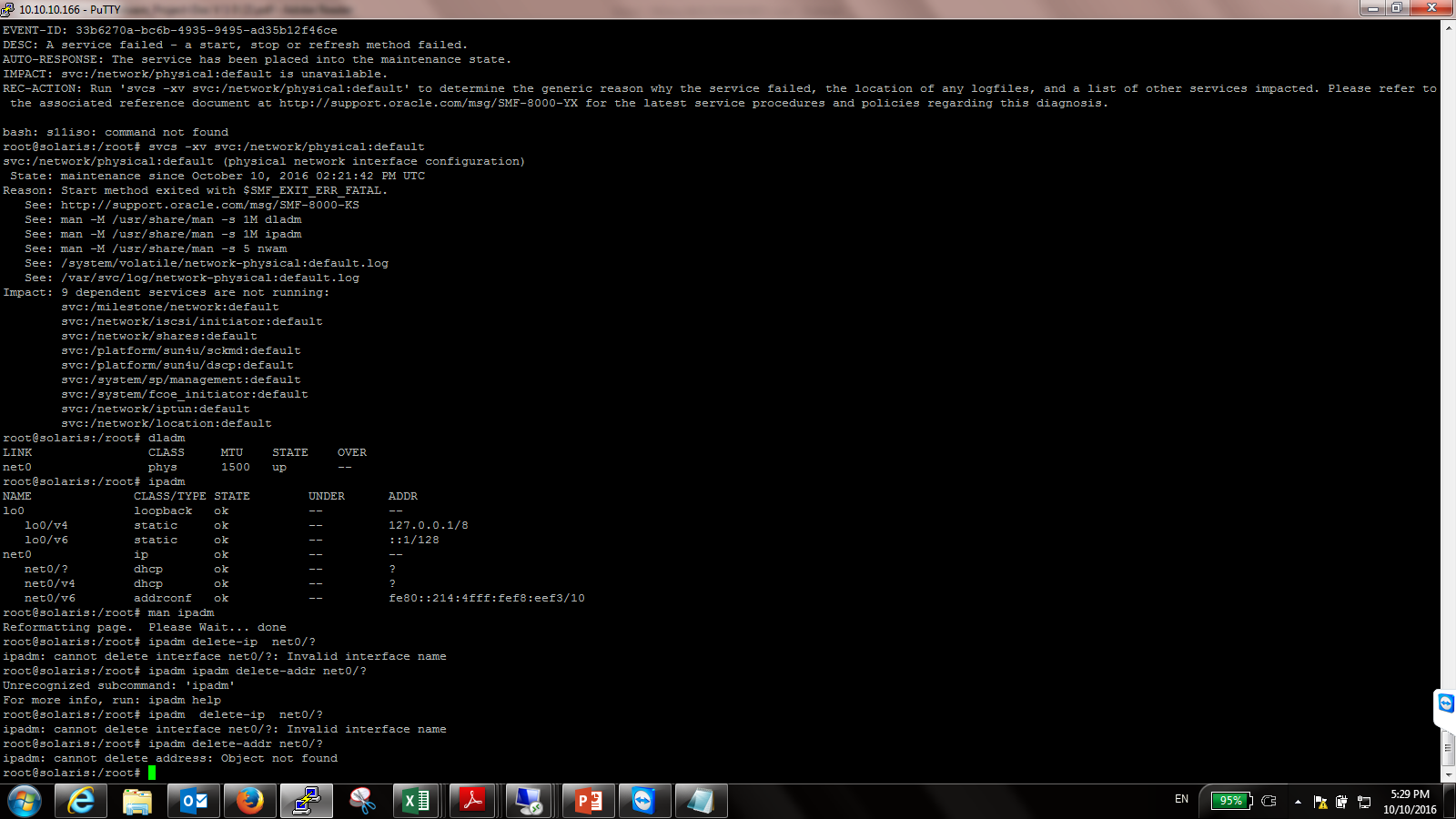Screen dimensions: 1456x819
Task: Open TeamViewer from the taskbar
Action: click(644, 801)
